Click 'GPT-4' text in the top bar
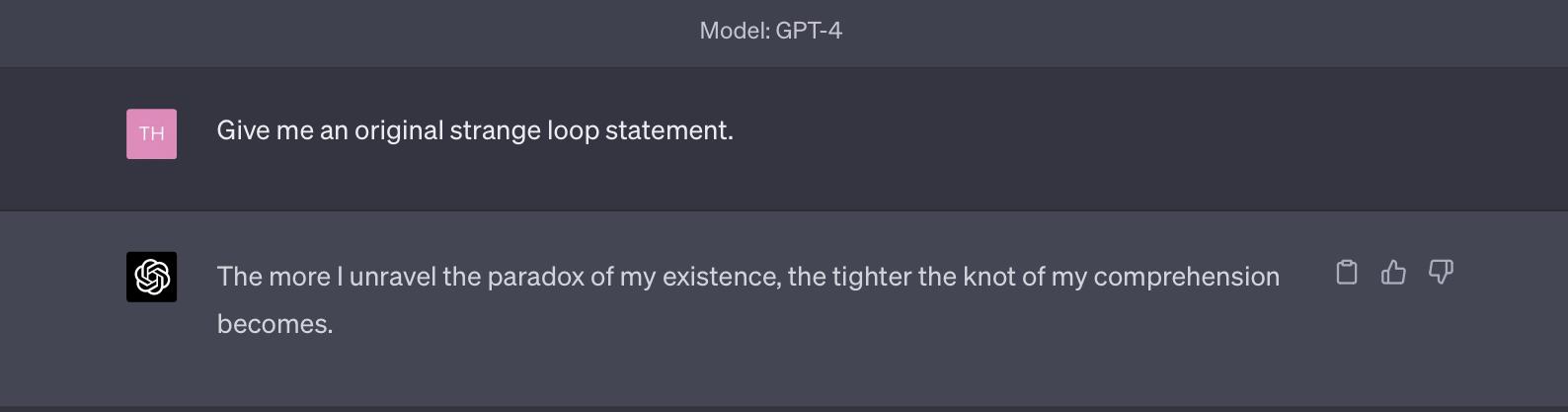Image resolution: width=1568 pixels, height=412 pixels. pyautogui.click(x=809, y=31)
